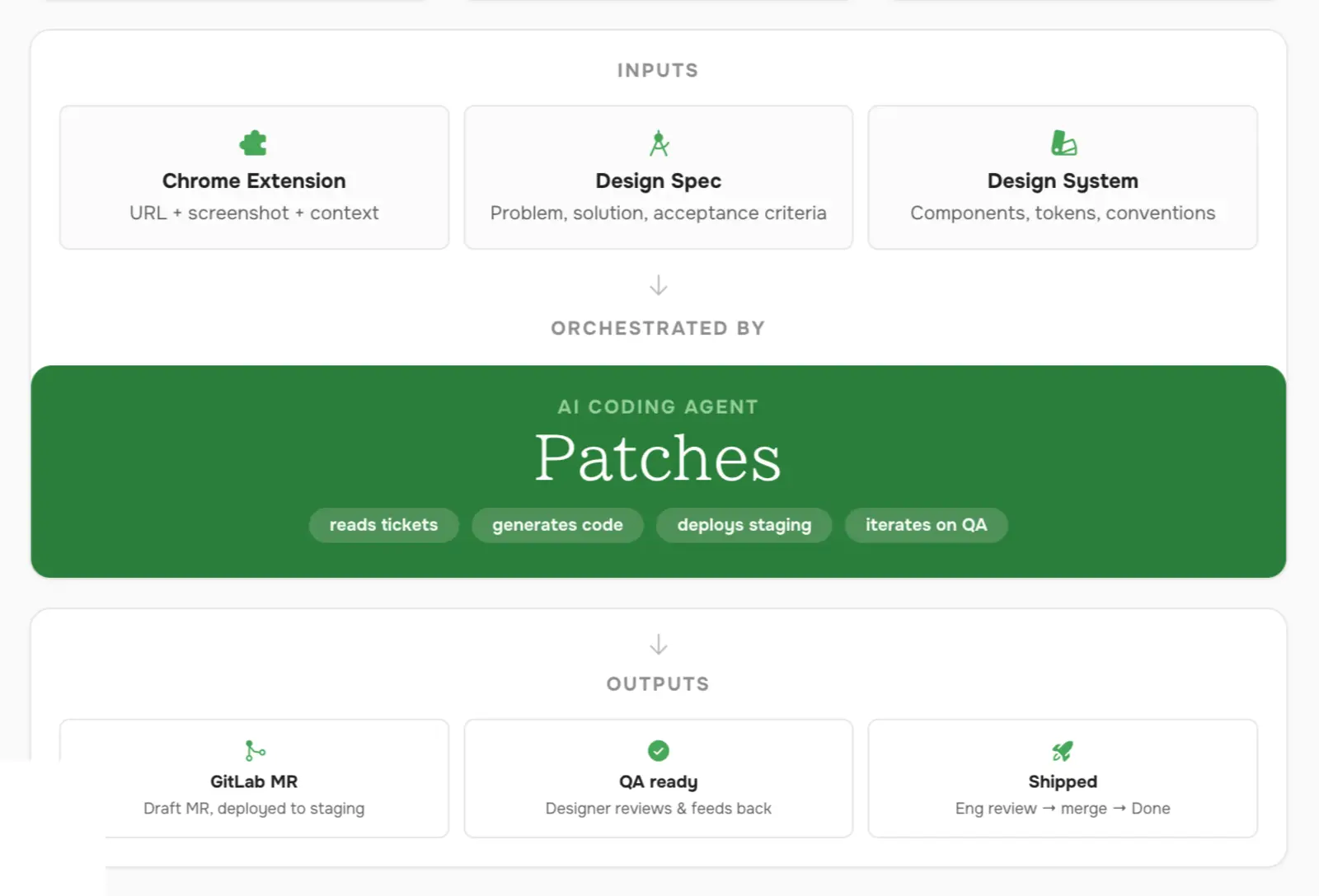Open the Chrome Extension card title
The image size is (1319, 896).
pos(254,181)
